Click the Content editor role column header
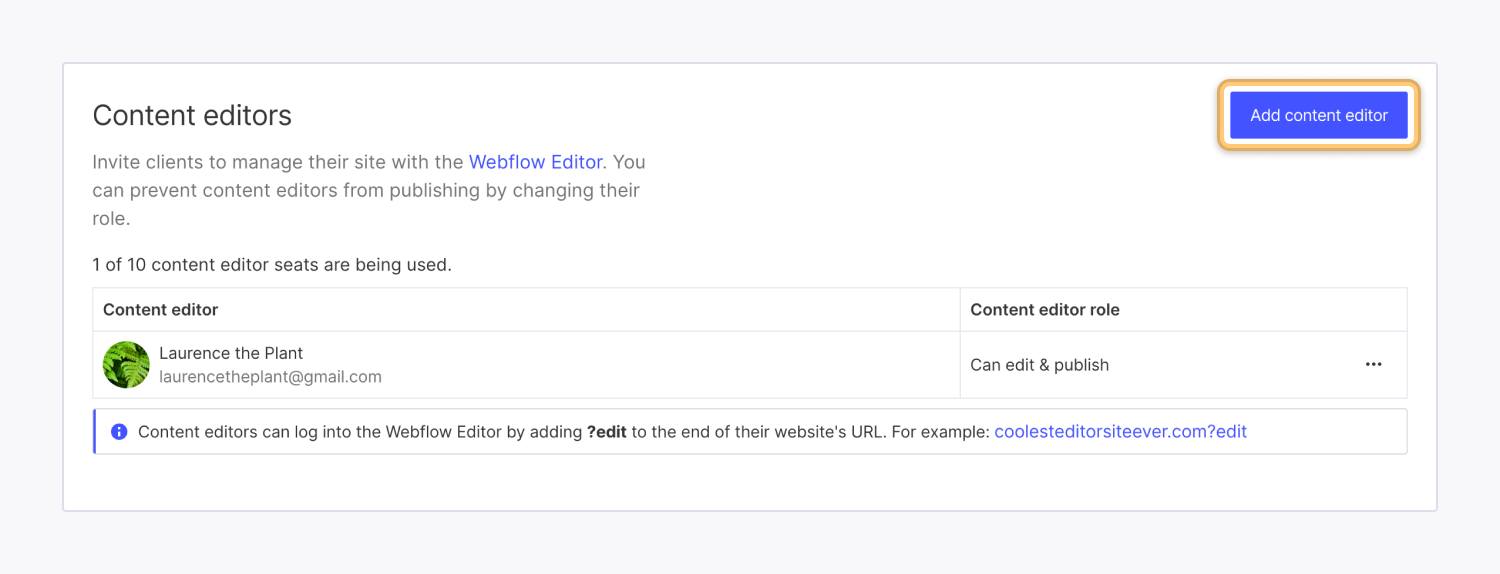1500x574 pixels. click(1183, 310)
